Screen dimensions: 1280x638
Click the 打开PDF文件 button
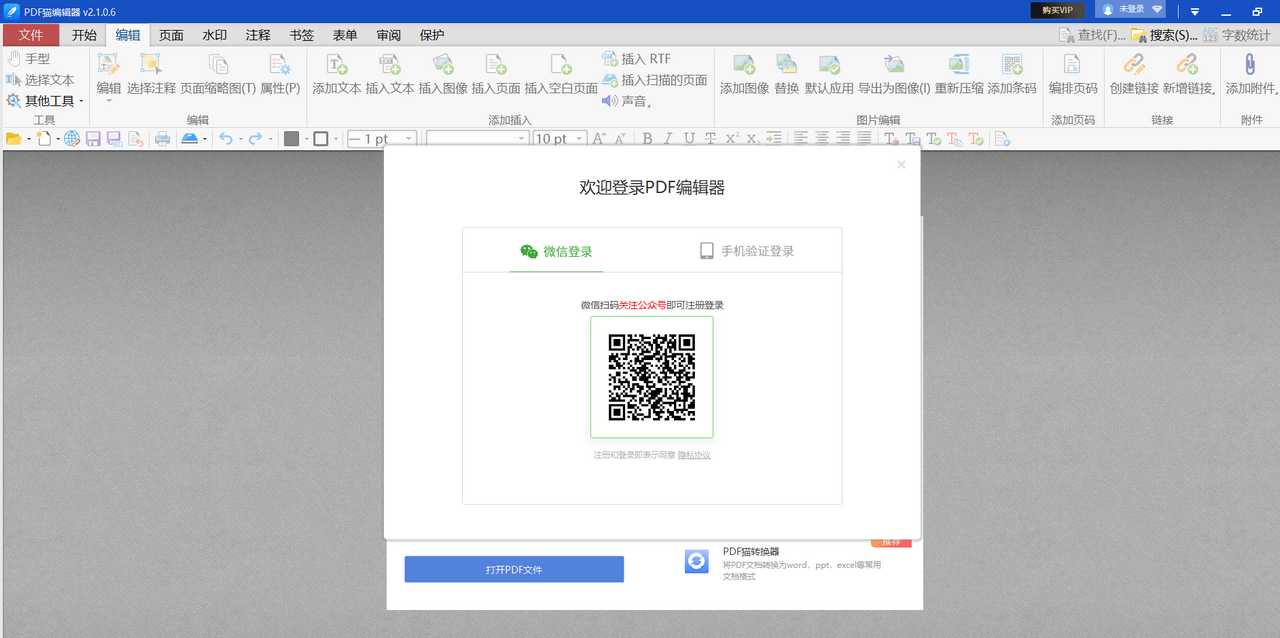tap(513, 568)
